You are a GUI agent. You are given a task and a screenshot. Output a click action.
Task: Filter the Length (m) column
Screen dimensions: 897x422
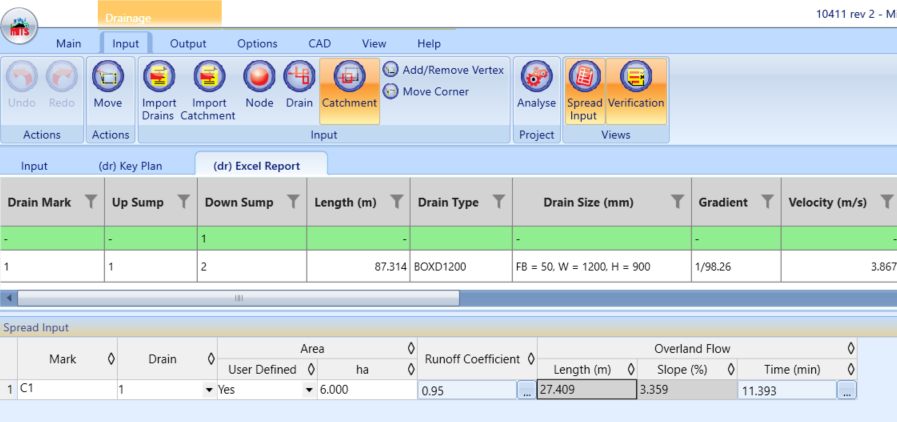pos(396,201)
